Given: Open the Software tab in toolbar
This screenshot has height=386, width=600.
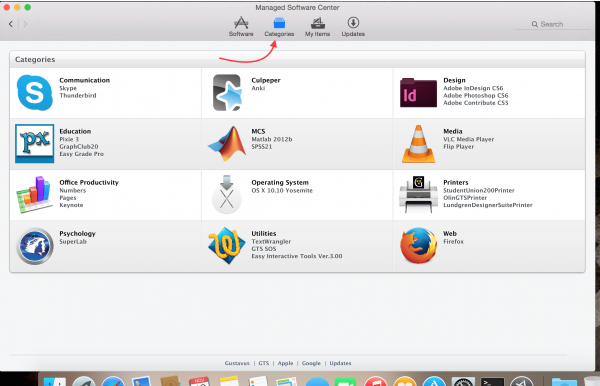Looking at the screenshot, I should 241,26.
